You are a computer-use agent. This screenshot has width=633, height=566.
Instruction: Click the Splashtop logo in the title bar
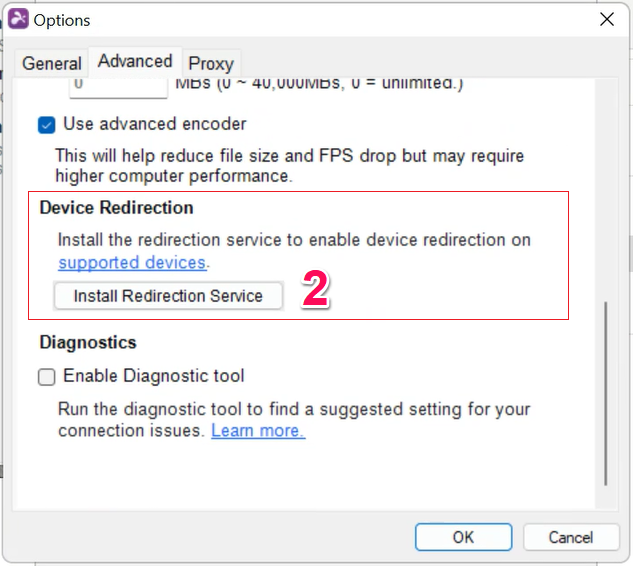[18, 19]
